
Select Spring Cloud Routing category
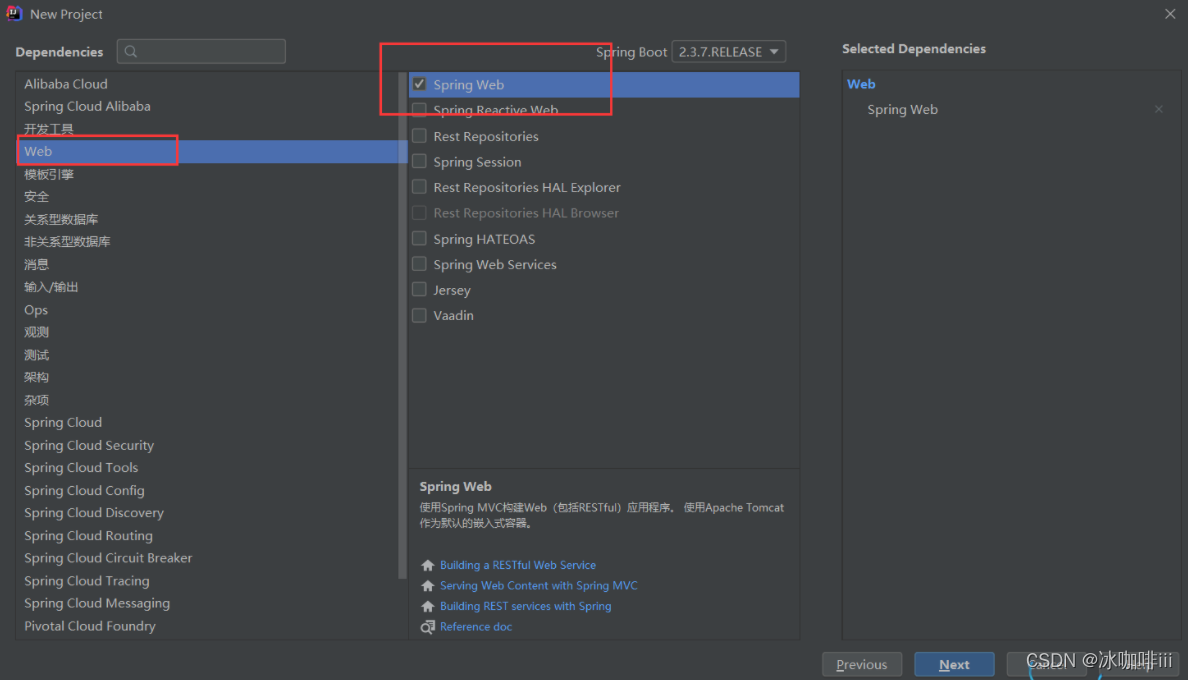(207, 535)
